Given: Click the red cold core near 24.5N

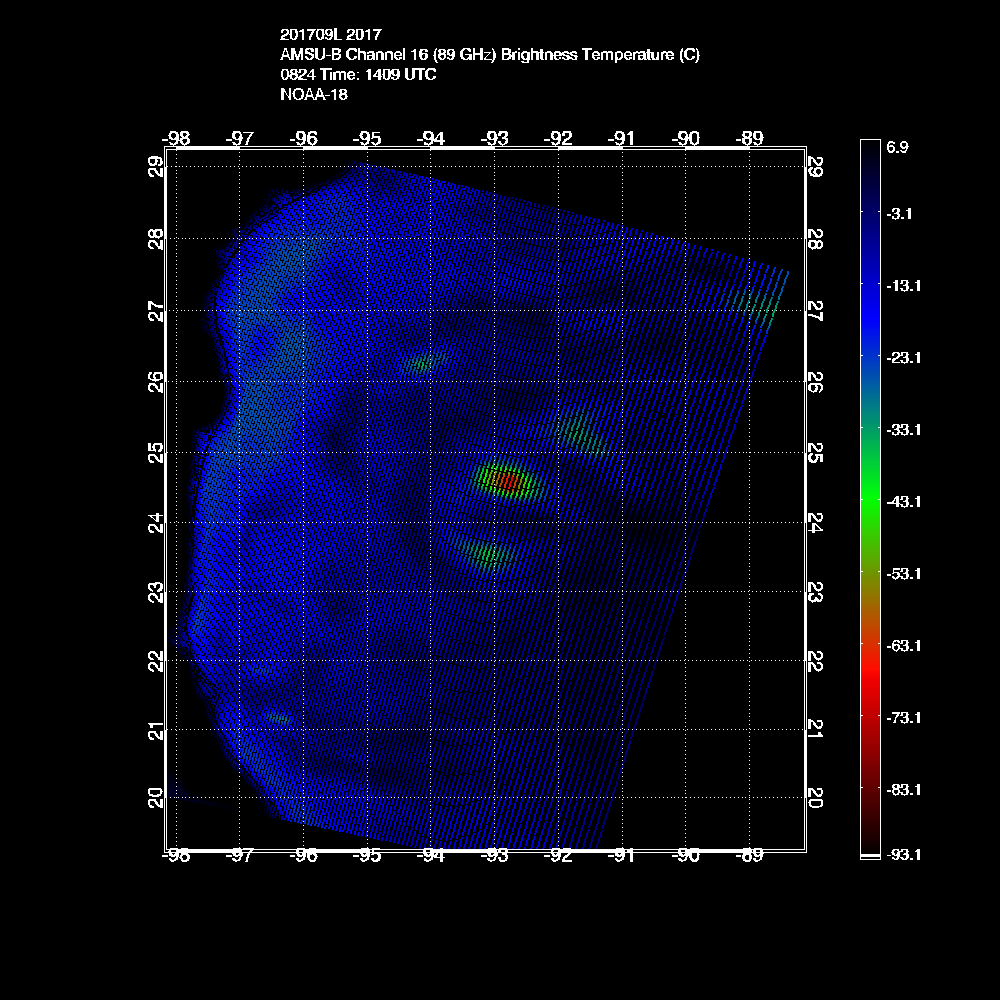Looking at the screenshot, I should 507,482.
